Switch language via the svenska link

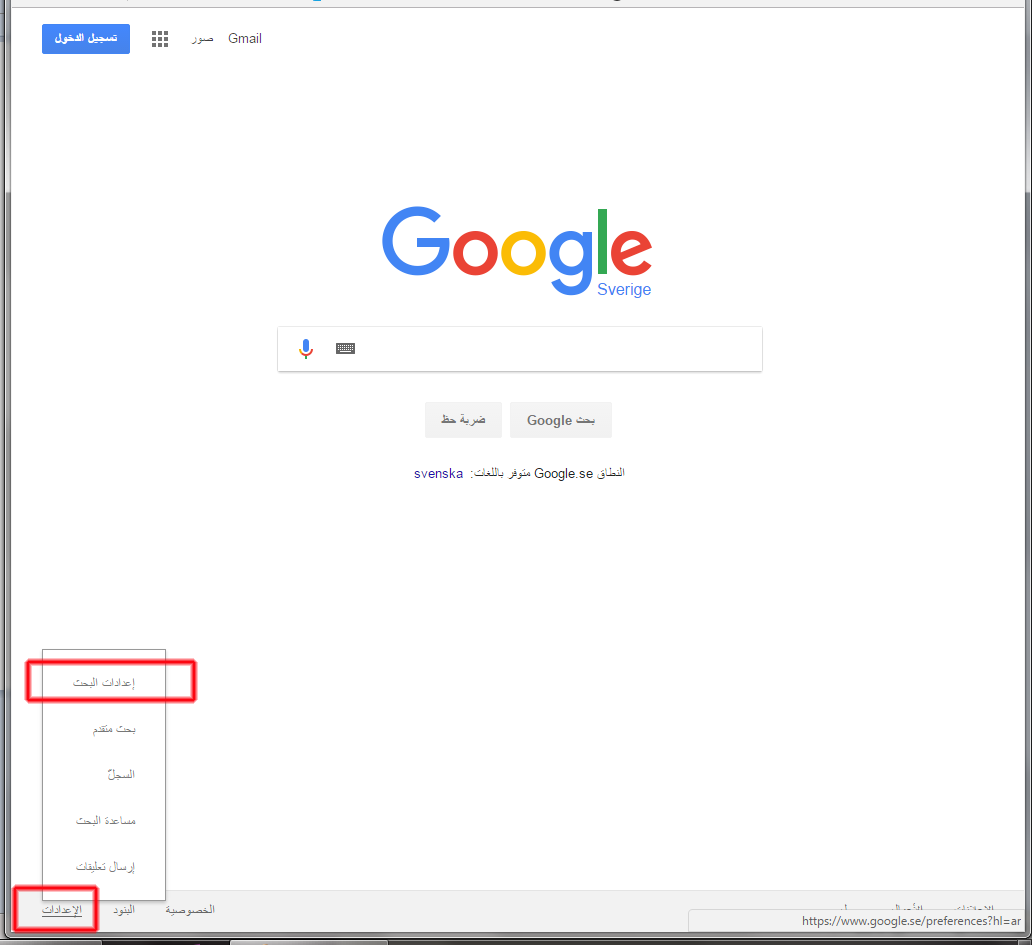tap(438, 474)
